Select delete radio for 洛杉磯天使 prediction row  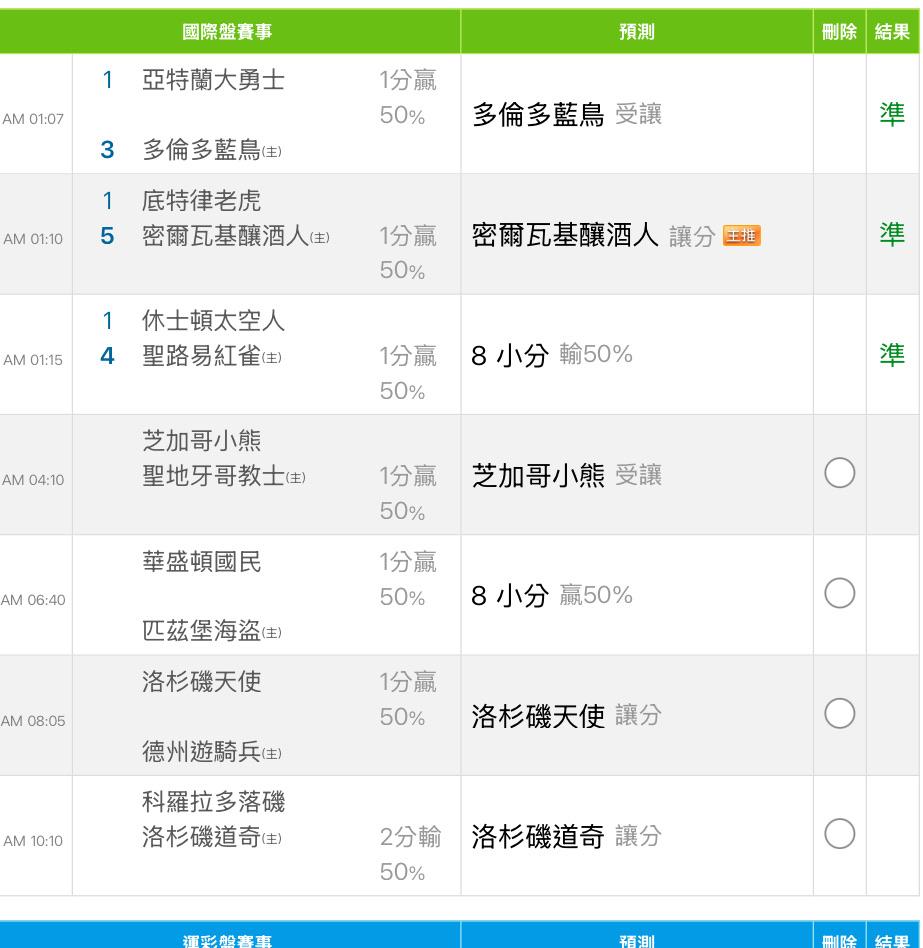pos(839,713)
